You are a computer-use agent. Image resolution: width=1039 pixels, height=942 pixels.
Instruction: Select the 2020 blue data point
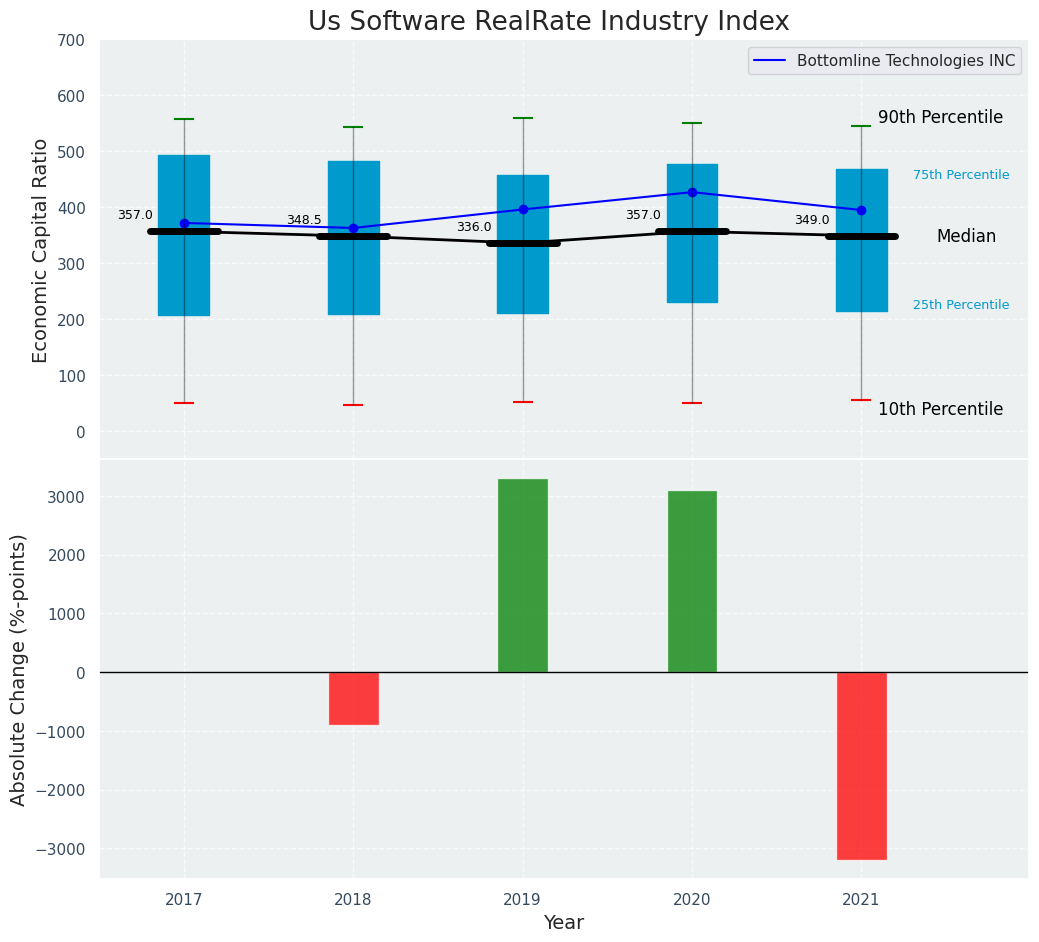point(692,192)
